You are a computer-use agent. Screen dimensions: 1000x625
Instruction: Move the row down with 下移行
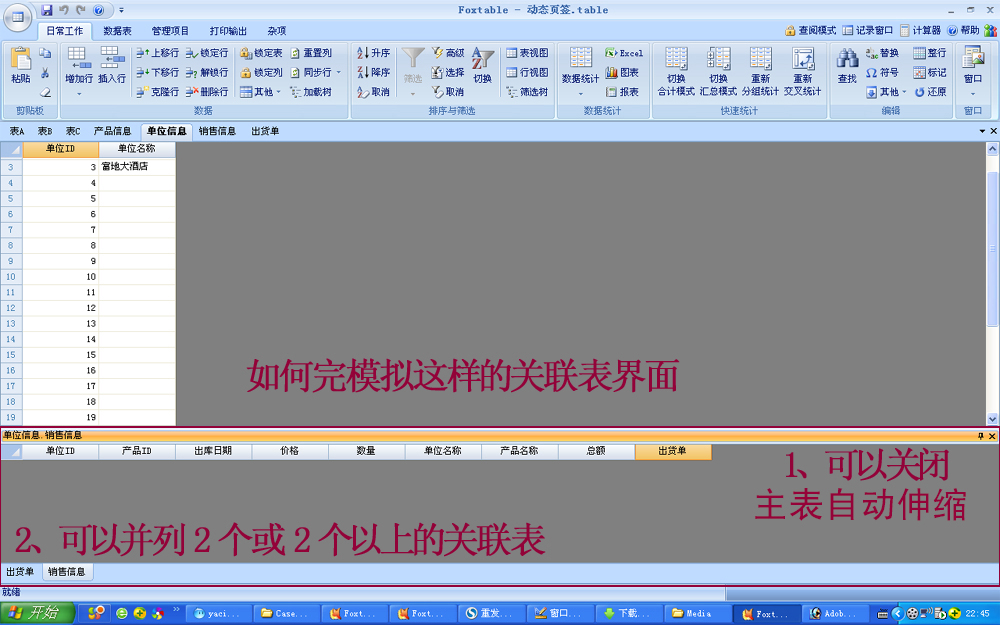coord(158,72)
